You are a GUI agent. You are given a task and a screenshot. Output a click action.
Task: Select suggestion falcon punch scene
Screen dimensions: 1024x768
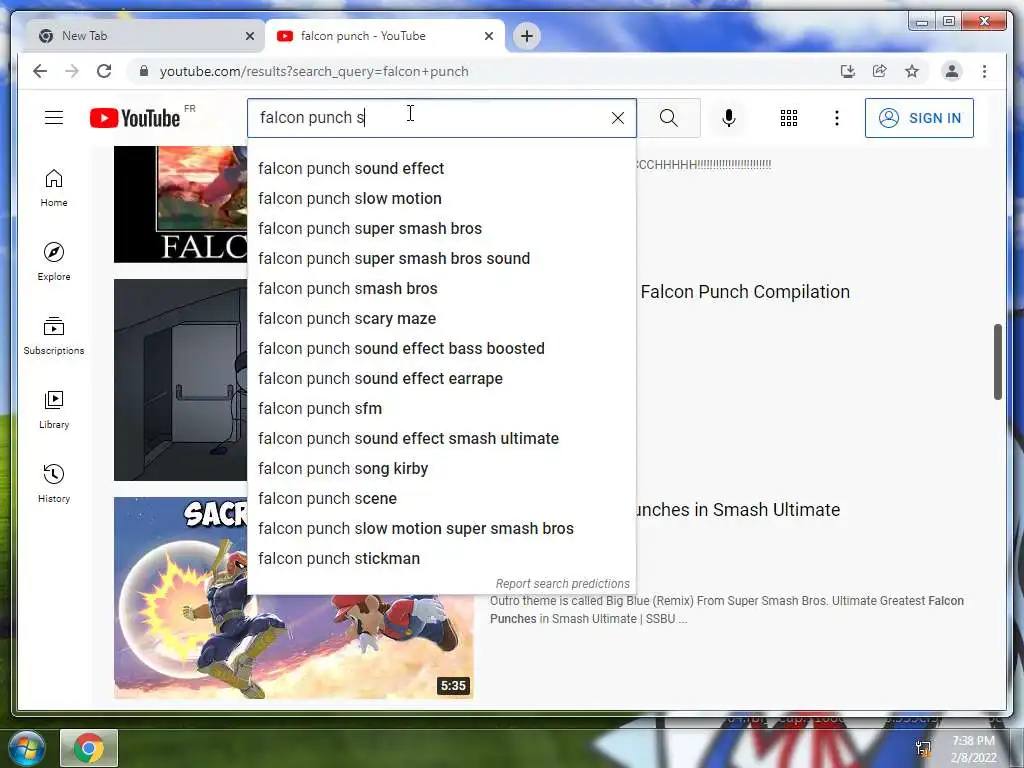tap(441, 499)
